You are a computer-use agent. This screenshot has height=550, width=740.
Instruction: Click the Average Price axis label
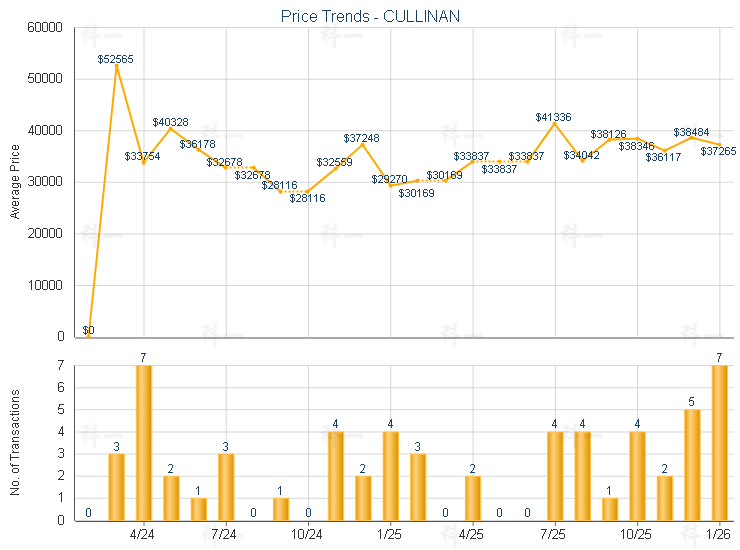(15, 182)
